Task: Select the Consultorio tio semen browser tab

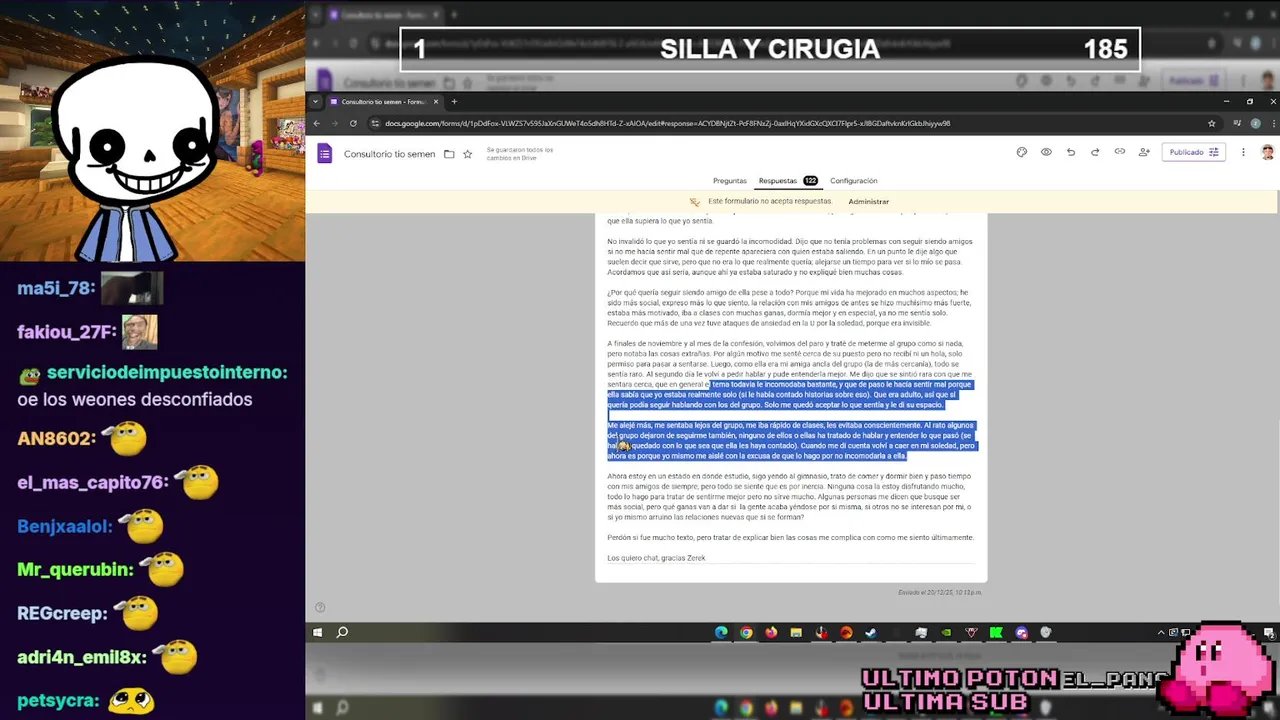Action: pos(384,101)
